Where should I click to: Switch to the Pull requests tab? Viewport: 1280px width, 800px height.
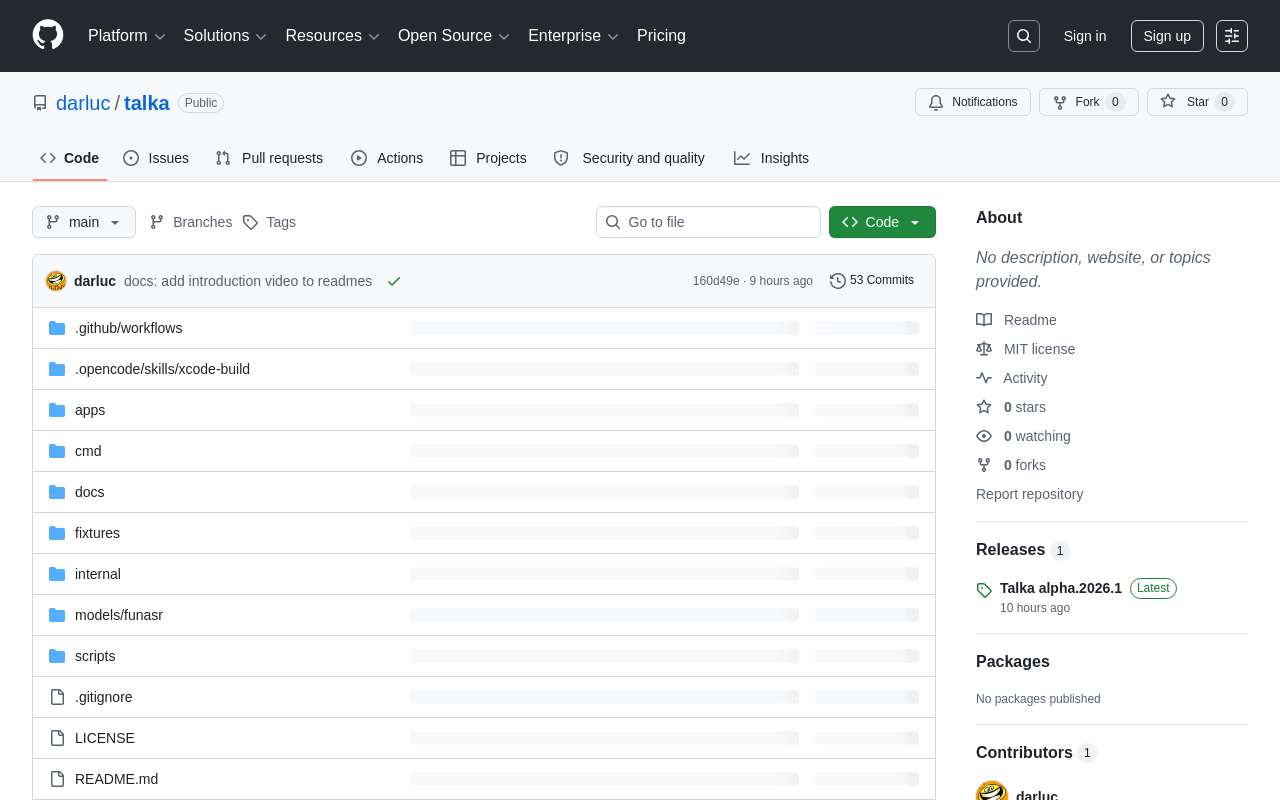tap(269, 158)
